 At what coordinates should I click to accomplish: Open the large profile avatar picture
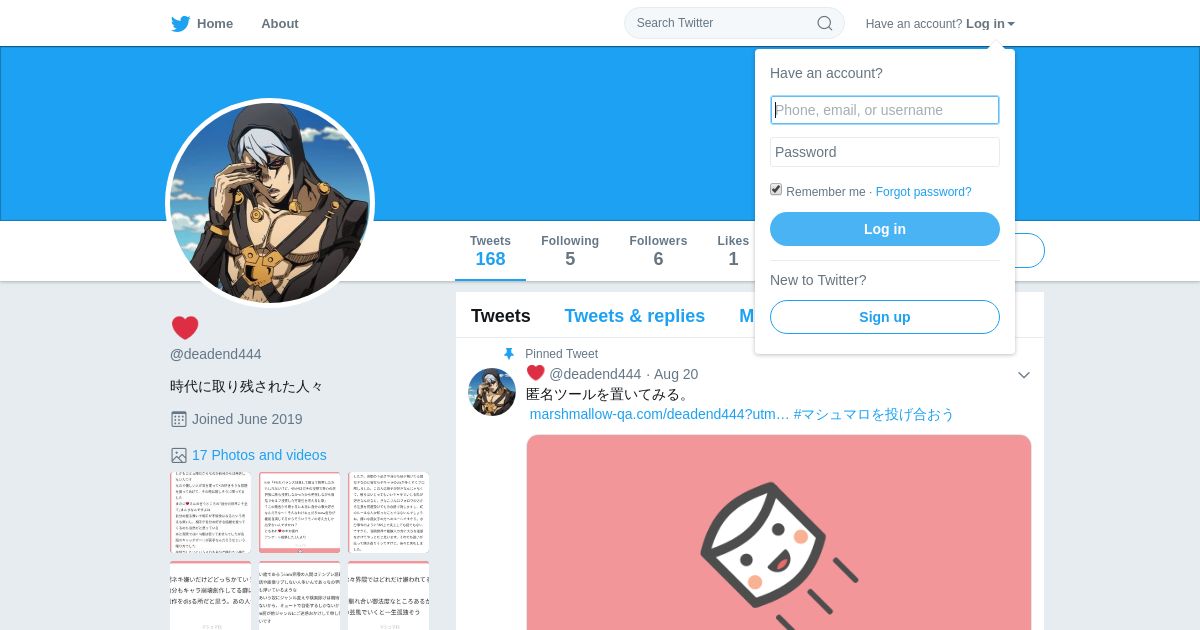click(270, 203)
